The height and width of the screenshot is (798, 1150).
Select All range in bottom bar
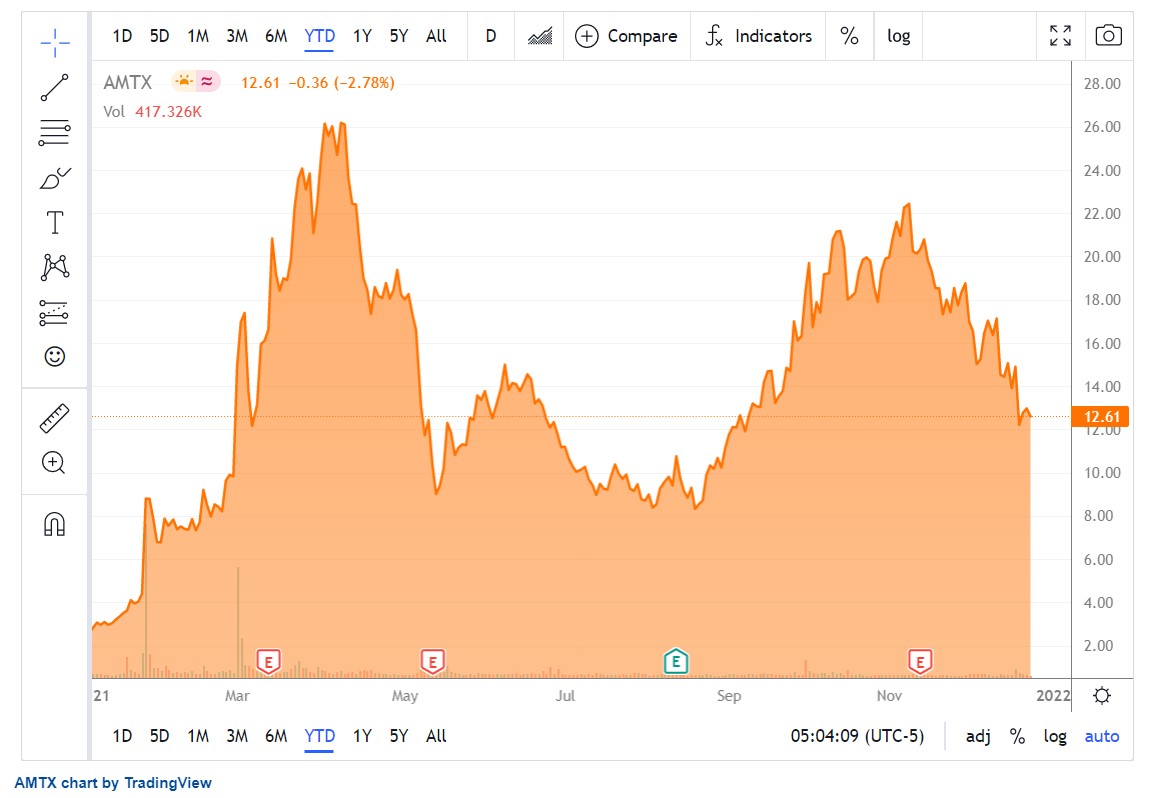click(x=436, y=736)
